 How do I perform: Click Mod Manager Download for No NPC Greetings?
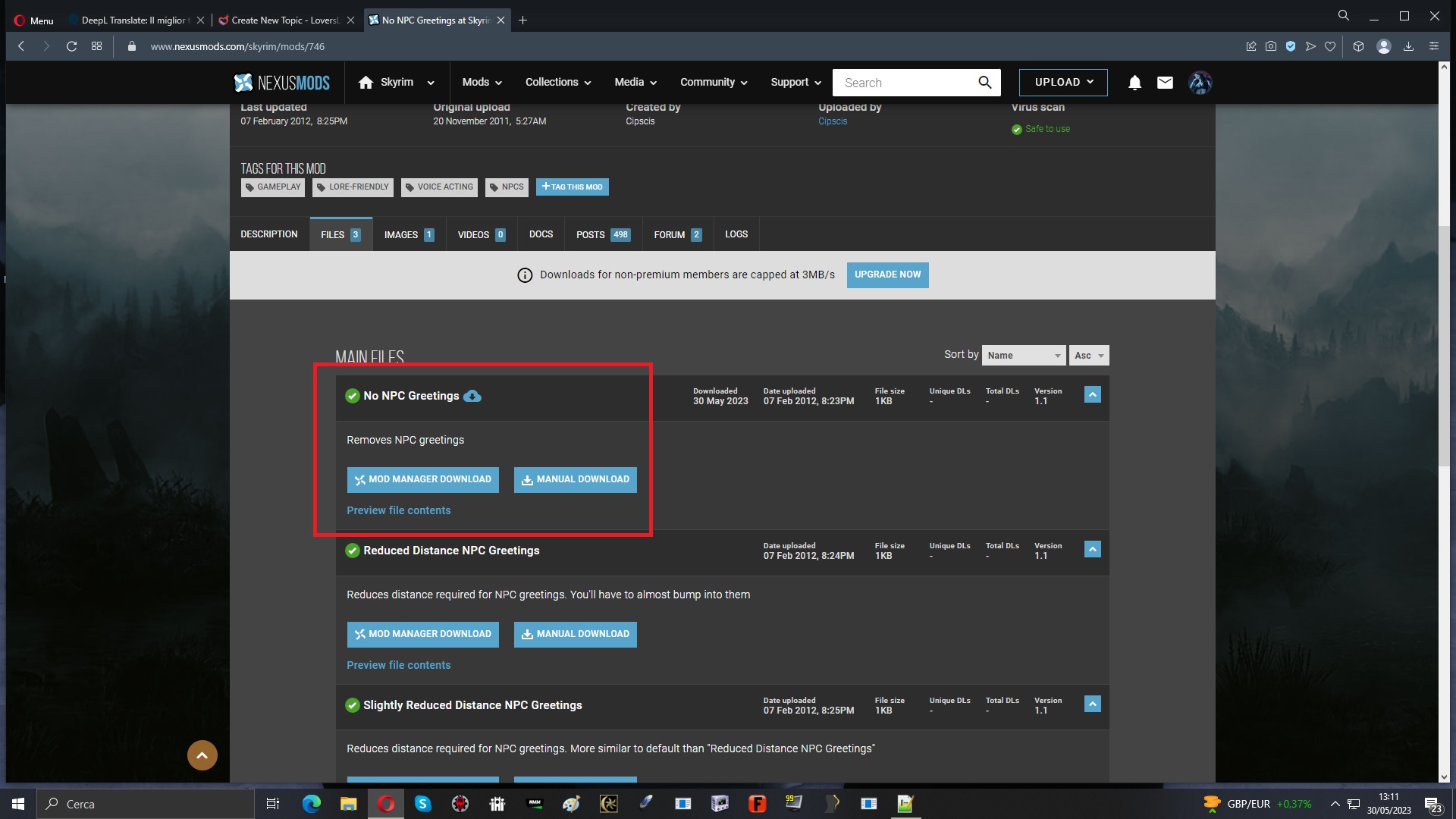422,479
